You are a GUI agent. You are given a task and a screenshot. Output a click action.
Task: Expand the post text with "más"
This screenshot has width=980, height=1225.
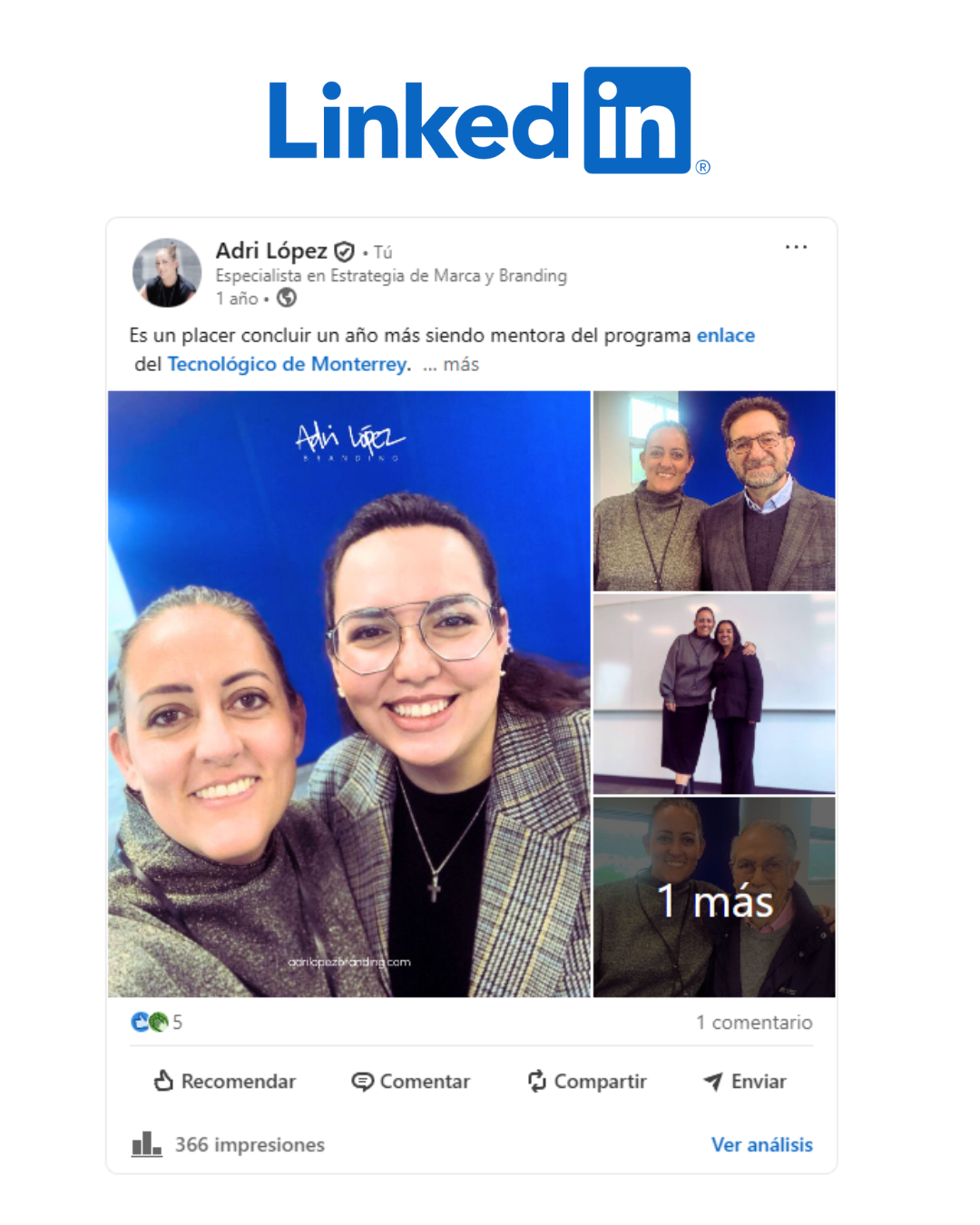point(461,364)
